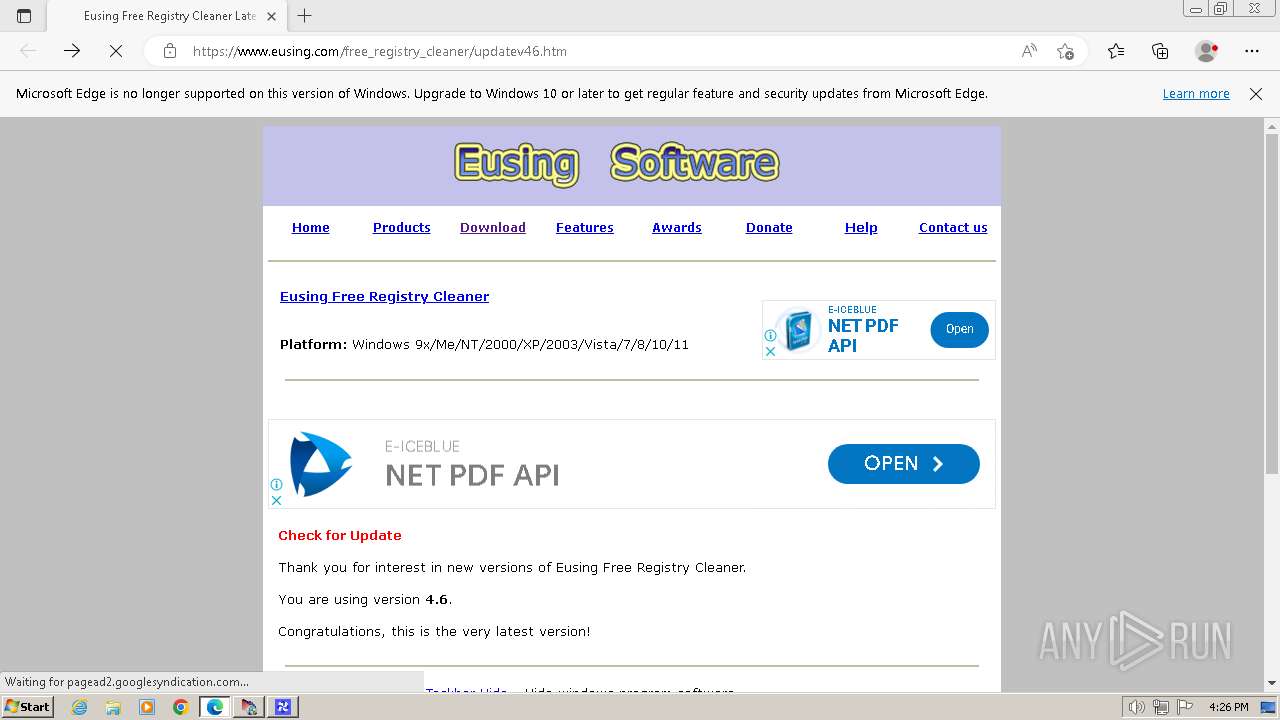Follow the Eusing Free Registry Cleaner link
The width and height of the screenshot is (1280, 720).
(x=385, y=297)
